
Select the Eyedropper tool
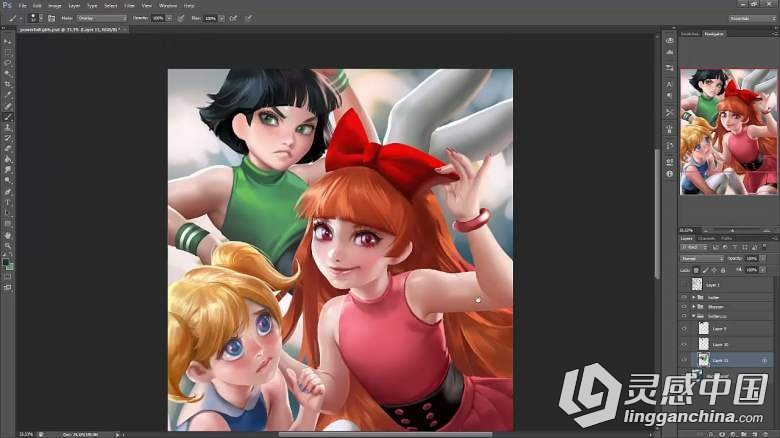(7, 95)
